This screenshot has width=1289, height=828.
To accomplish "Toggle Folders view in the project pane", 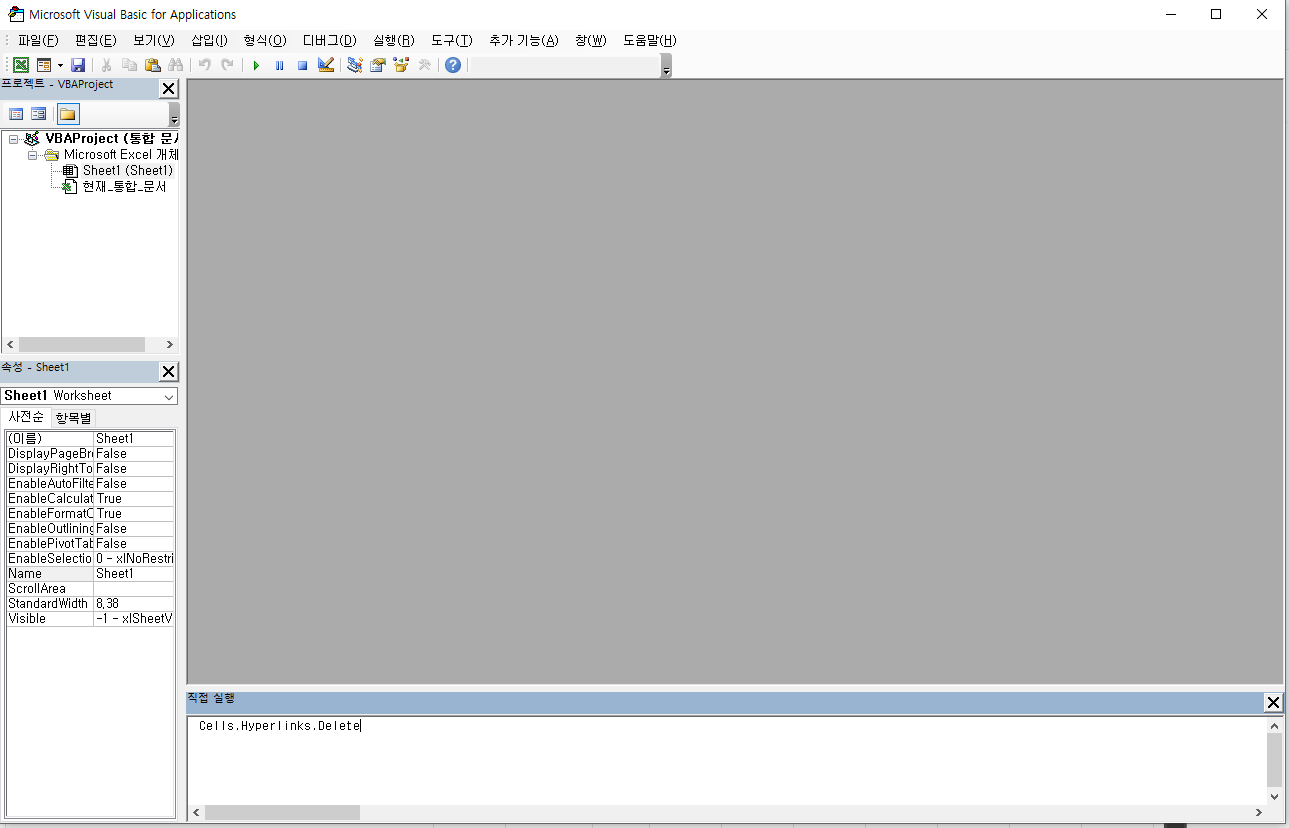I will pos(67,114).
